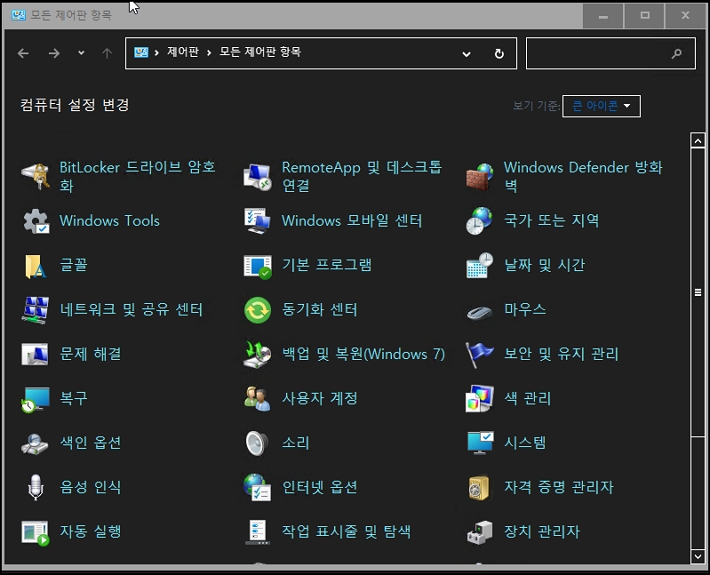Open recent locations dropdown arrow
The width and height of the screenshot is (710, 575).
click(x=81, y=53)
